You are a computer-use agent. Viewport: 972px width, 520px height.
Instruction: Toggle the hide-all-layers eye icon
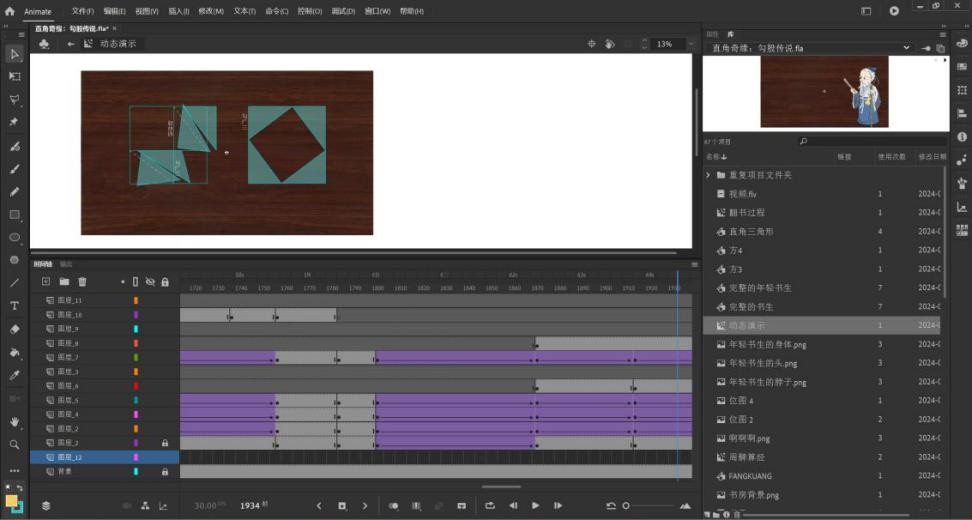[150, 282]
